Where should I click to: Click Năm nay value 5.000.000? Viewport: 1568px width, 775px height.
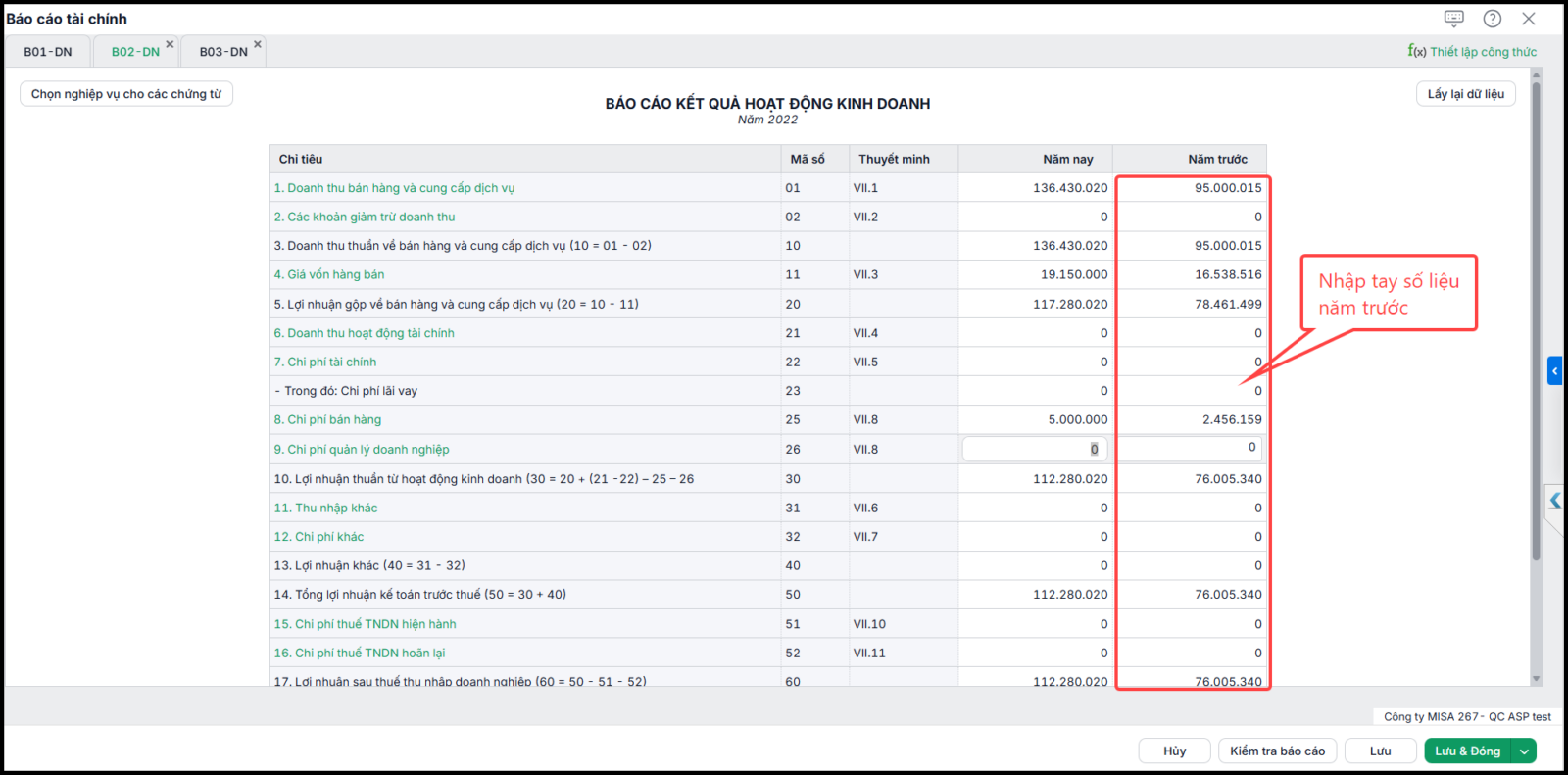coord(1078,420)
